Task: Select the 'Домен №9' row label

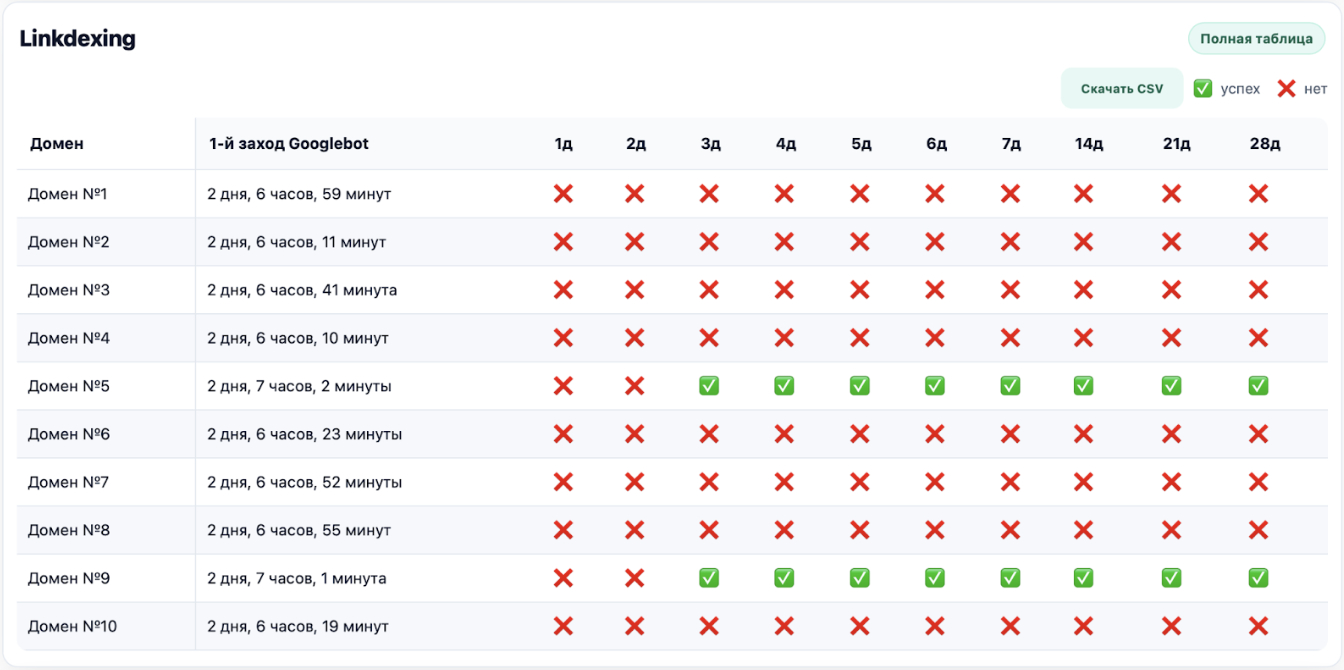Action: click(68, 578)
